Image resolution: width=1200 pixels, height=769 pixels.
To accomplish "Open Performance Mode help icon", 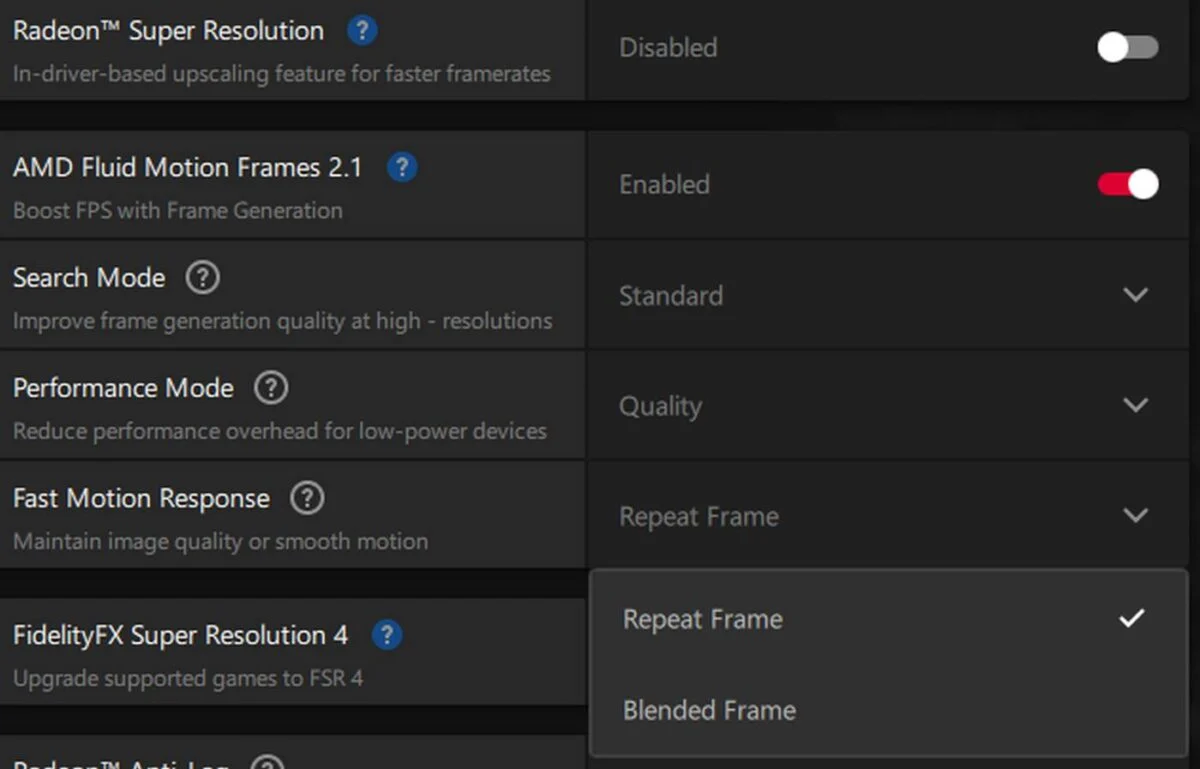I will point(271,388).
